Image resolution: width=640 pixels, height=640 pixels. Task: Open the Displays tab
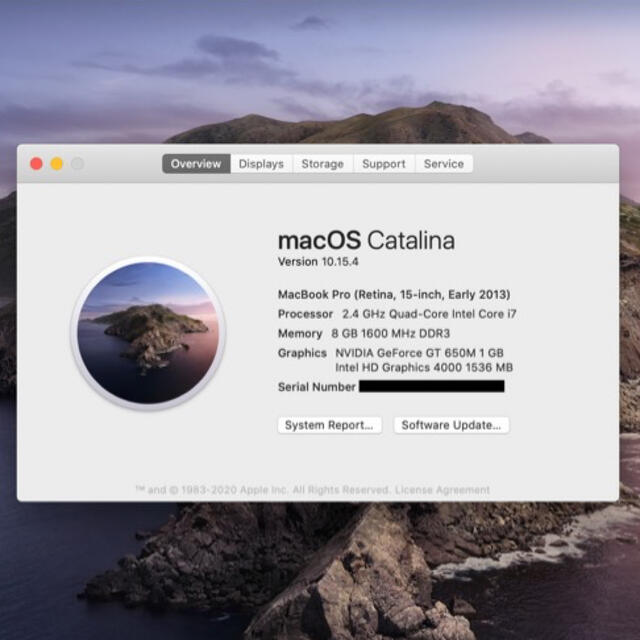click(x=261, y=164)
